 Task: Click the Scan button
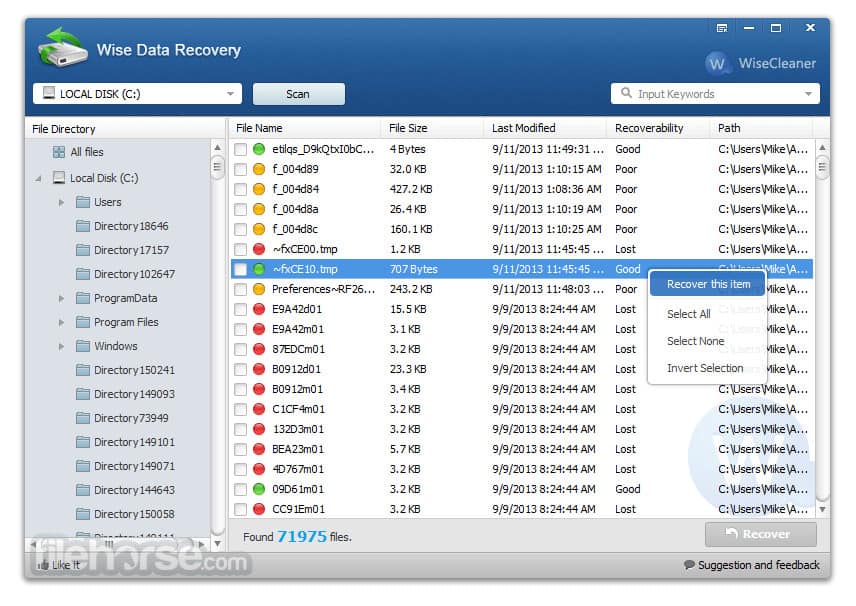(x=298, y=94)
